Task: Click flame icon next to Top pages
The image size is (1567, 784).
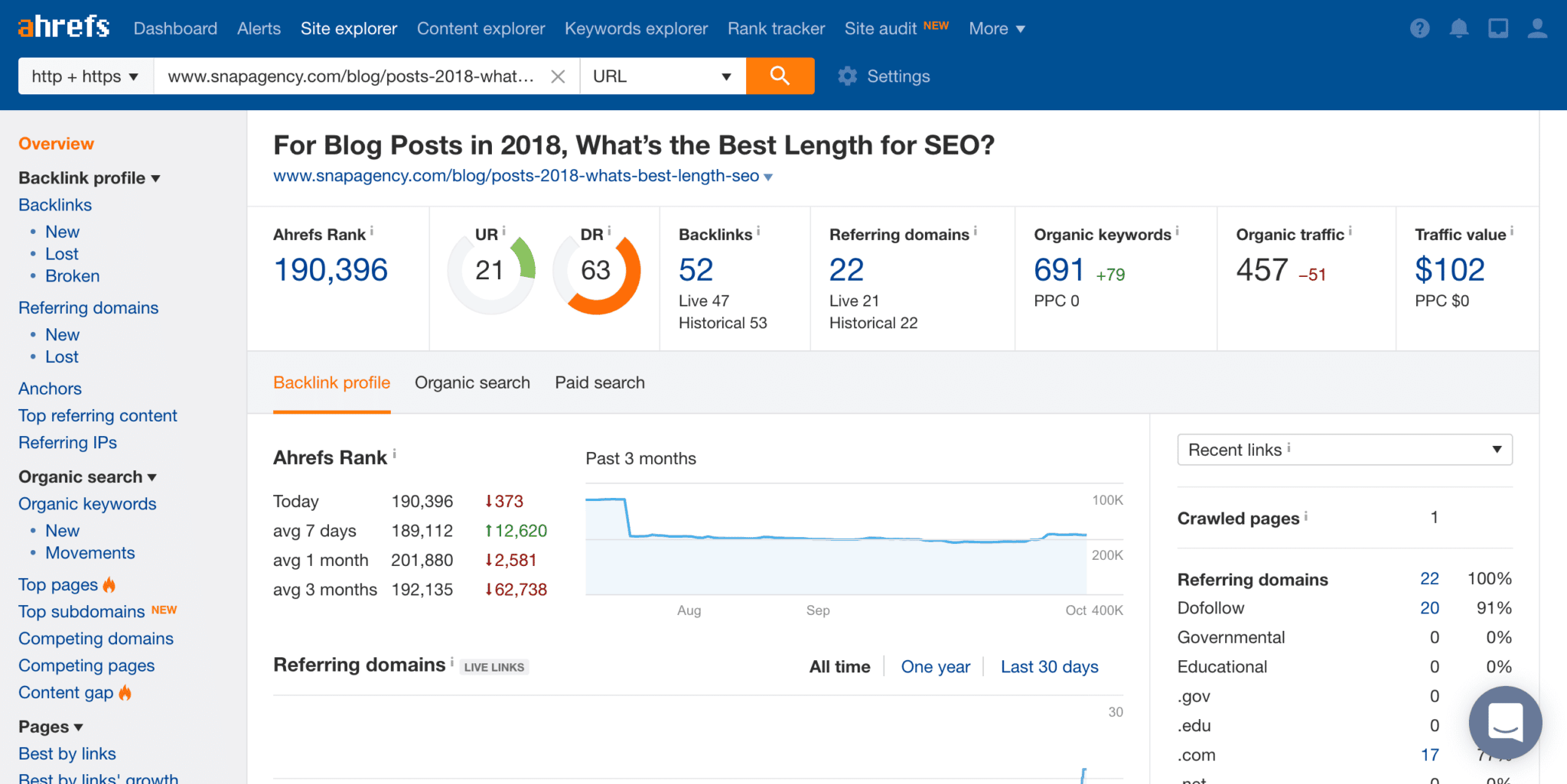Action: (109, 584)
